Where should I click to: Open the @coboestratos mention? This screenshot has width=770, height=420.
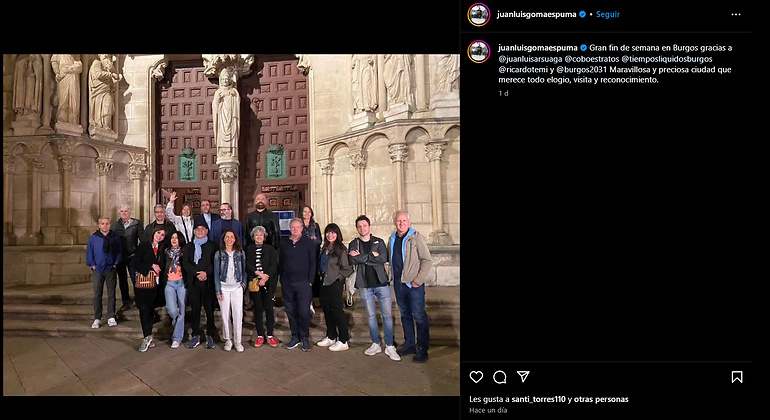[x=592, y=58]
